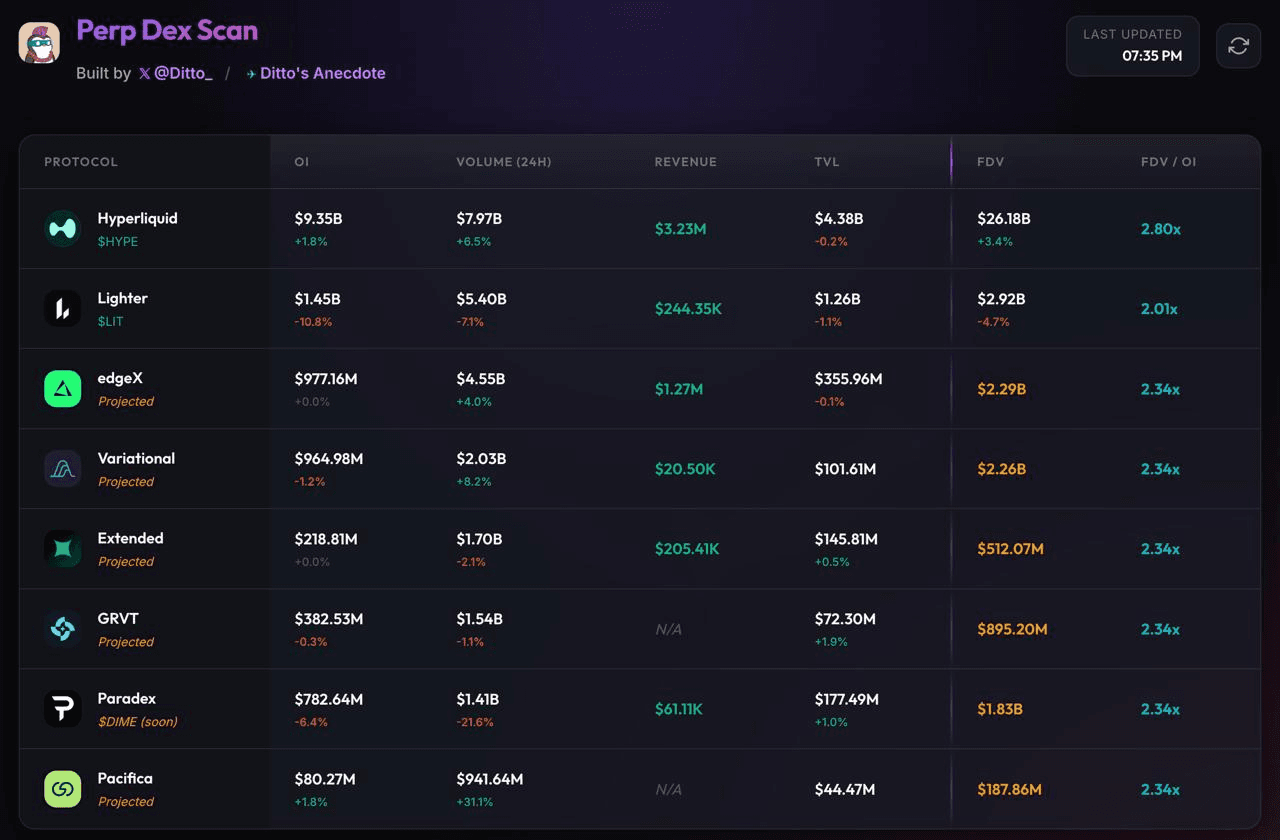Click the Variational protocol logo

[62, 469]
